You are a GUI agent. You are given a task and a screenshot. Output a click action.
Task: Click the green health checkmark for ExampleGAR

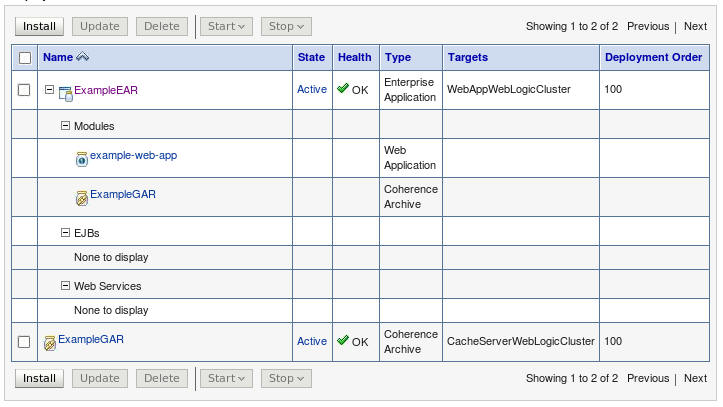[343, 341]
